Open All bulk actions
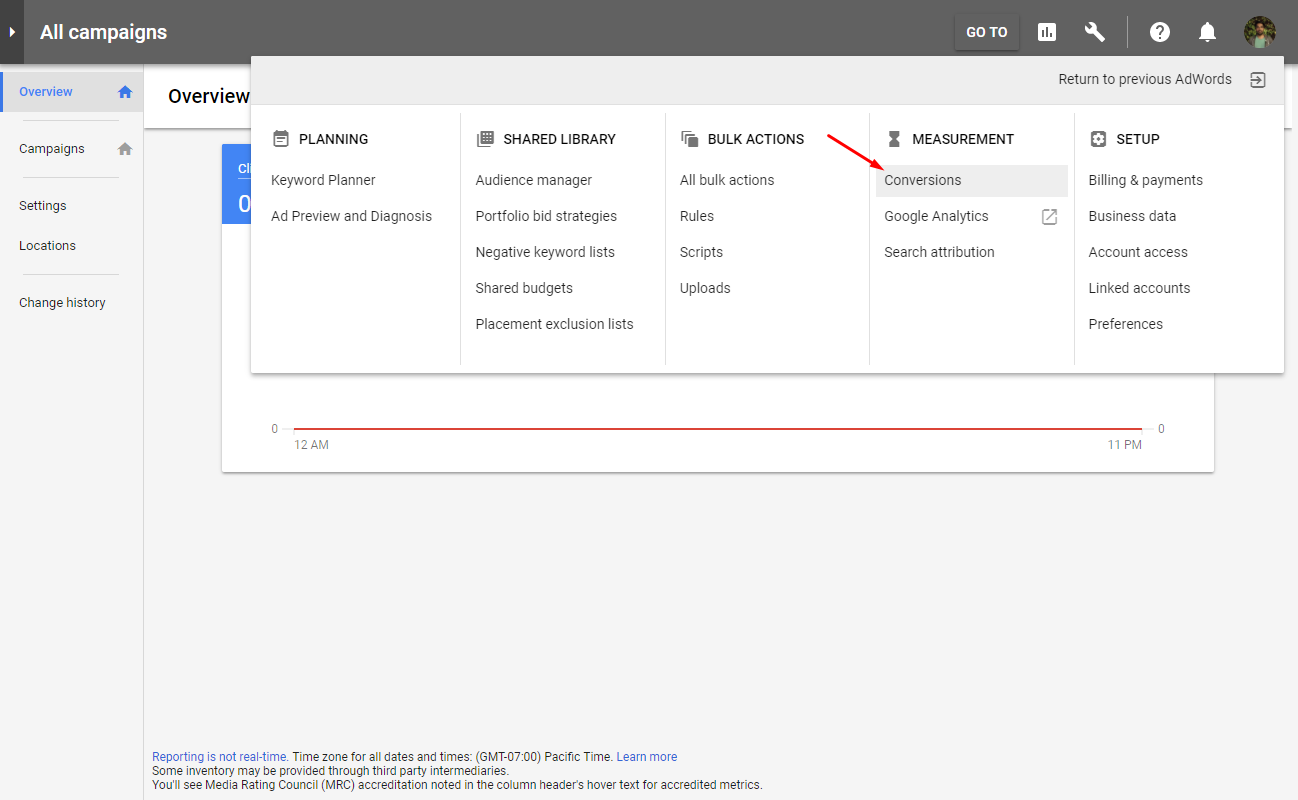This screenshot has width=1298, height=800. pyautogui.click(x=727, y=180)
